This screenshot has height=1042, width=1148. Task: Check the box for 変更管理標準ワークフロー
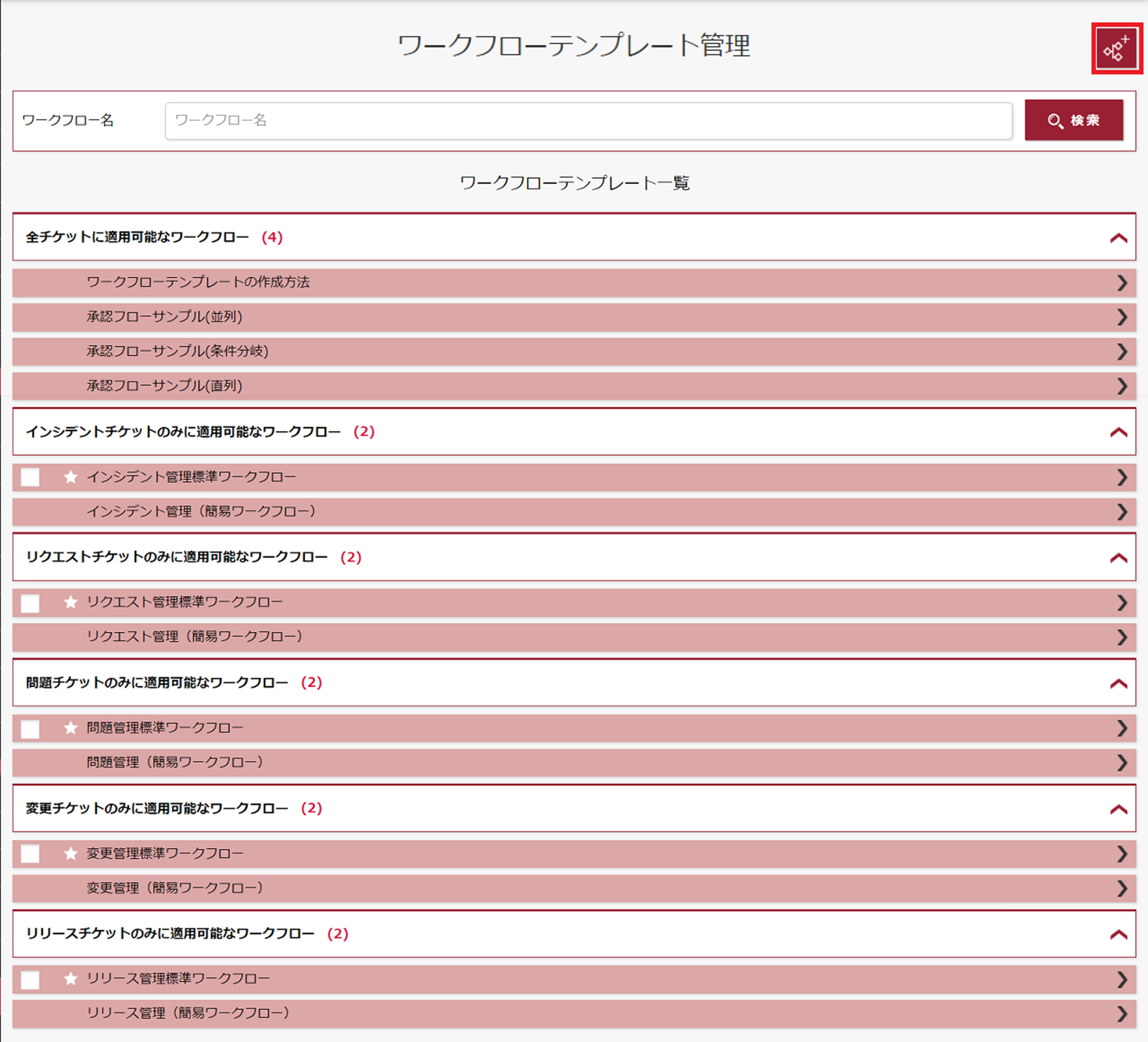(x=30, y=853)
